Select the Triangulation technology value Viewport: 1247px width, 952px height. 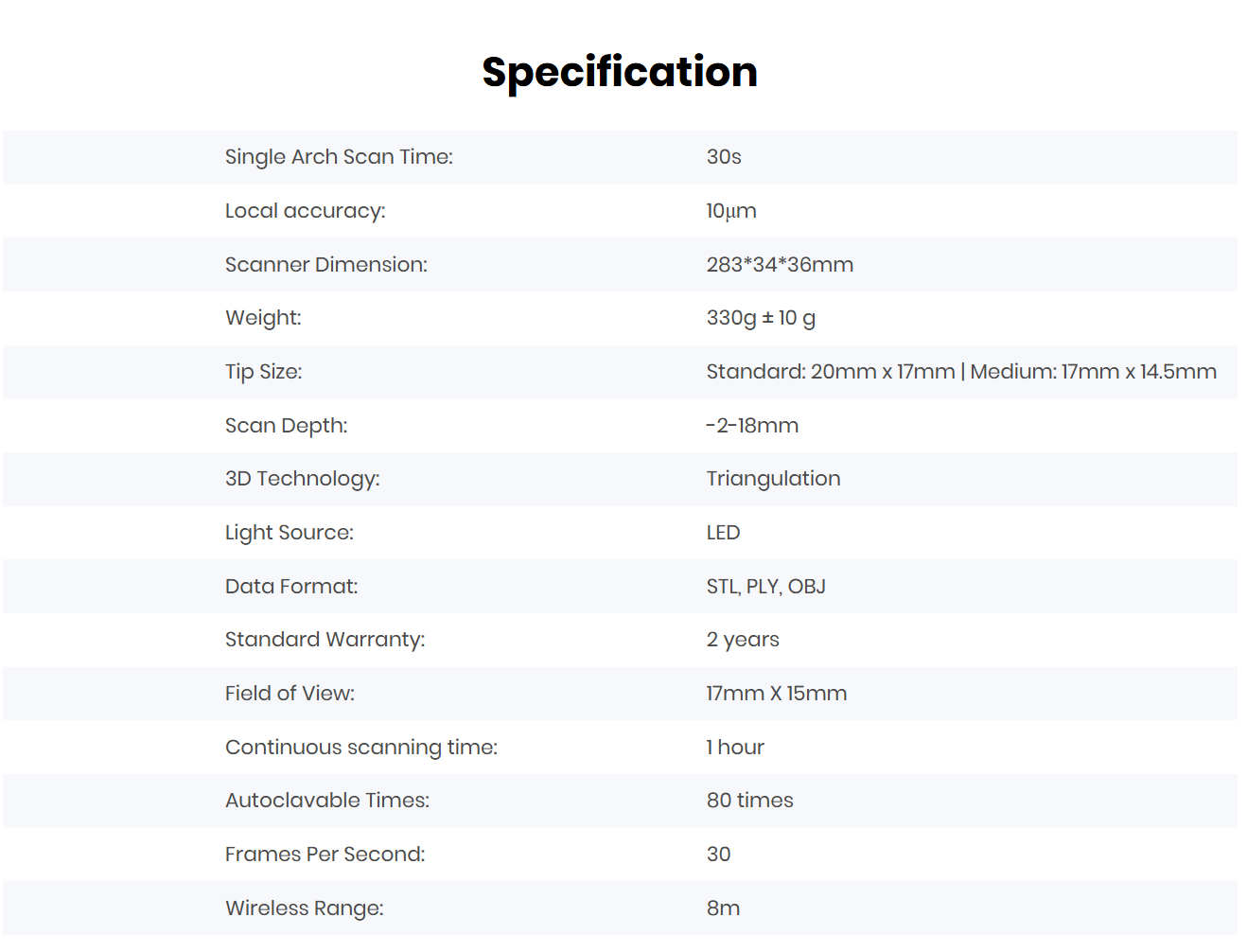click(773, 479)
